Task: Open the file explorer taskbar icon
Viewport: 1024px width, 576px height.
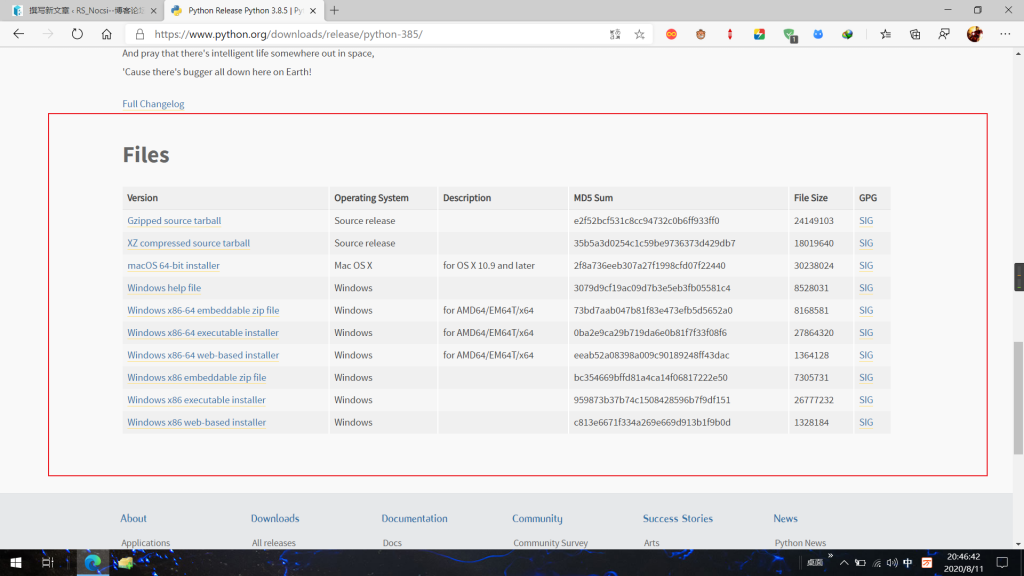Action: click(125, 562)
